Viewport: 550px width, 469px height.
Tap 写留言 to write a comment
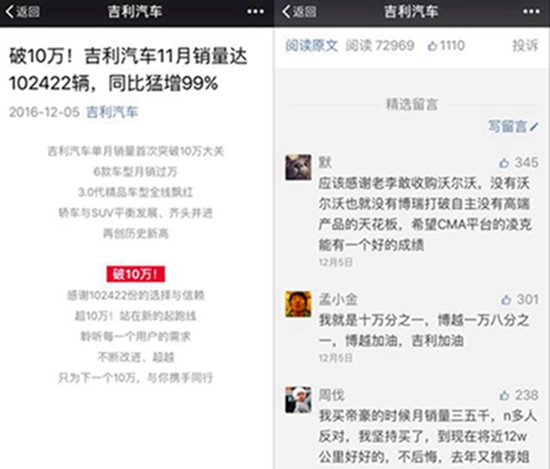(x=508, y=127)
